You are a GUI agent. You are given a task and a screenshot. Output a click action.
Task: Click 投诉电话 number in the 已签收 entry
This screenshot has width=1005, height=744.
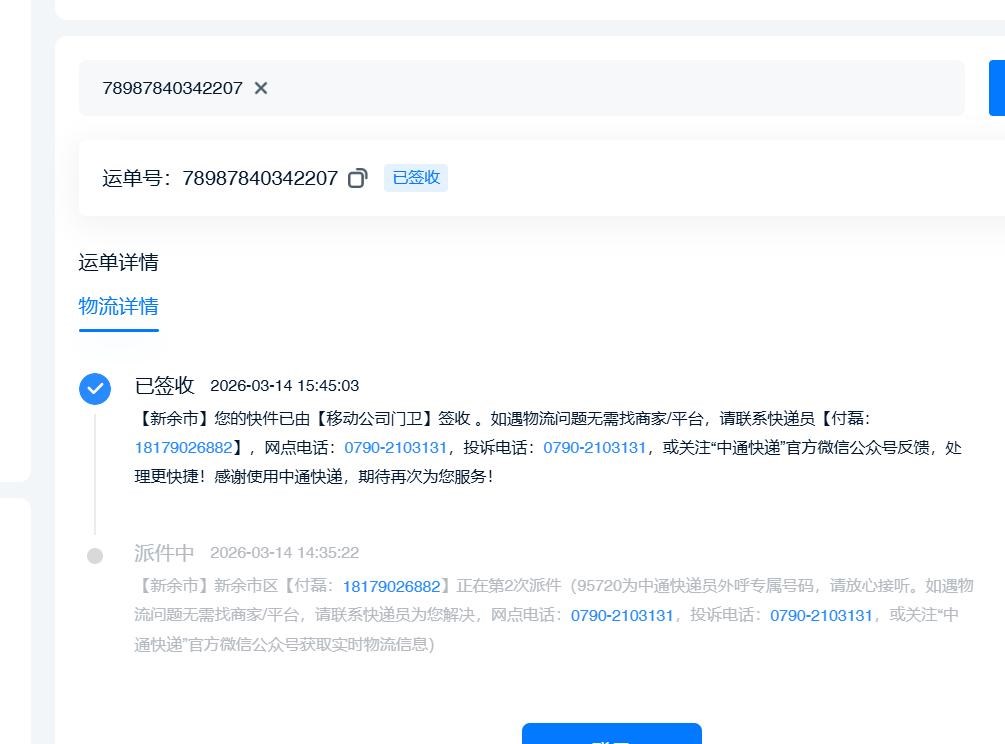click(x=594, y=447)
